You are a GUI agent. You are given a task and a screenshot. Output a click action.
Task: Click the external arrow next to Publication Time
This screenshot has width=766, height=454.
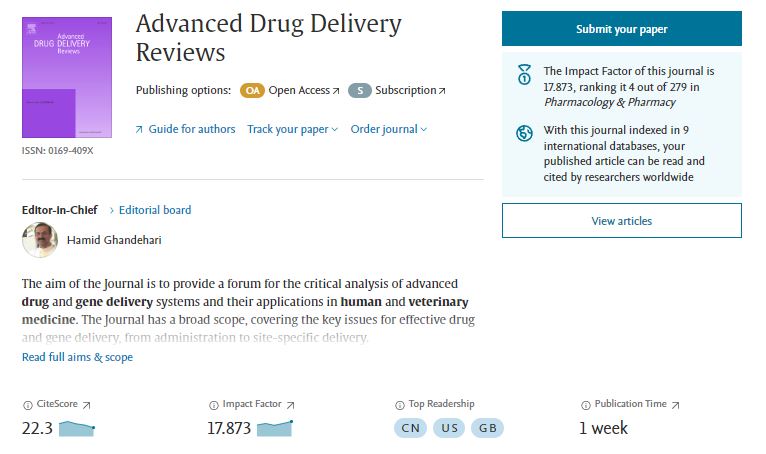676,405
